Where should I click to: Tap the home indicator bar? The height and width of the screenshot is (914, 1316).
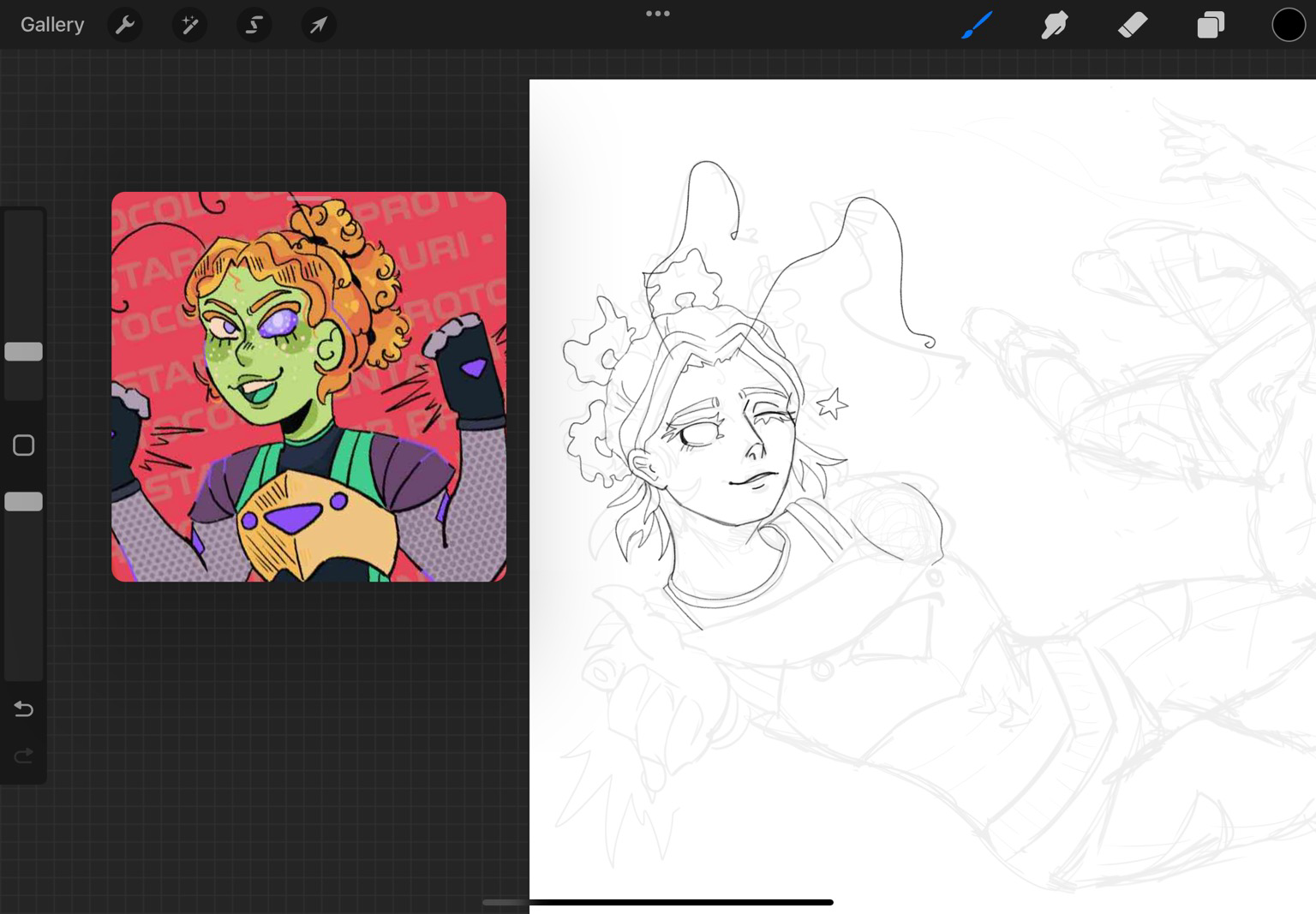point(658,902)
